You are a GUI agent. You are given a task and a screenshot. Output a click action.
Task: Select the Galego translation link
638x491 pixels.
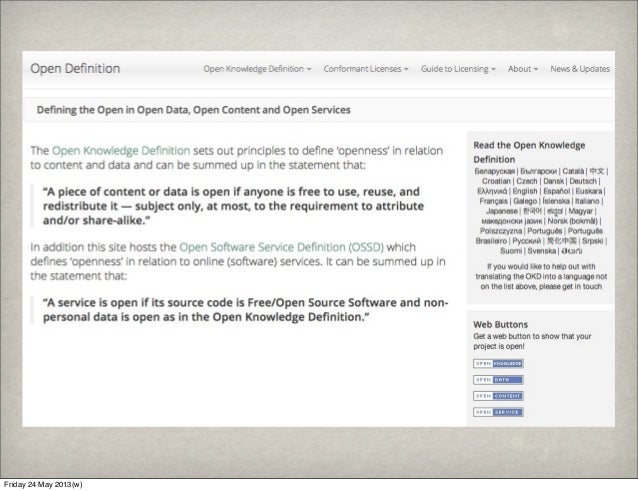click(x=525, y=201)
